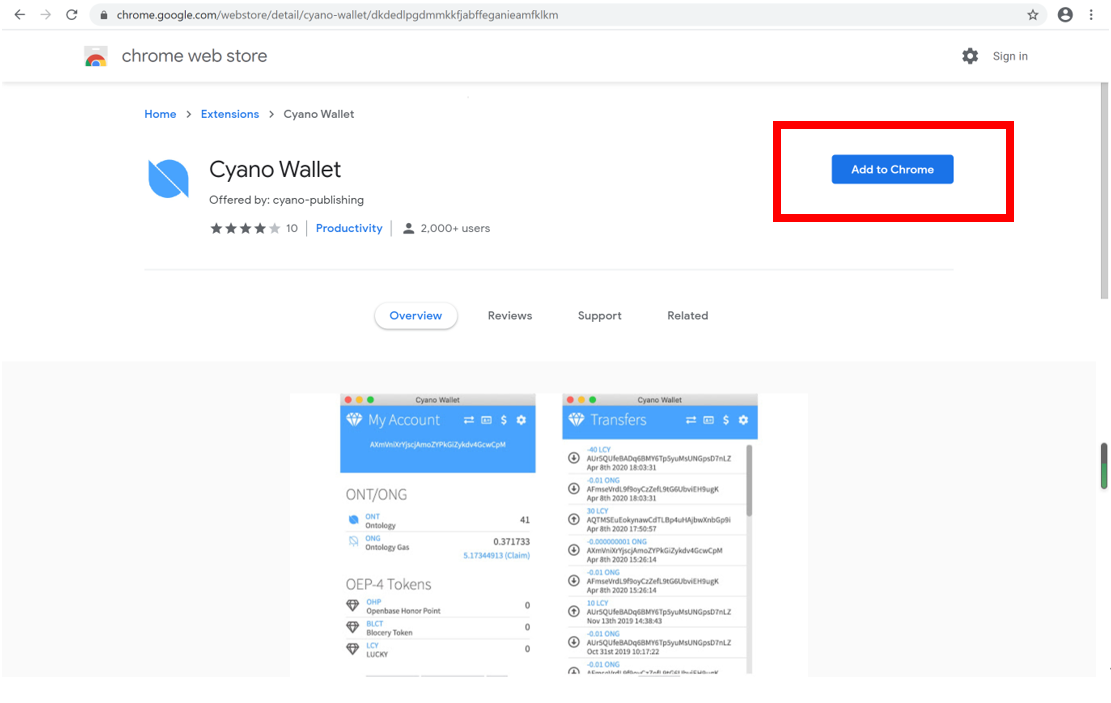This screenshot has width=1111, height=703.
Task: Go back using the browser back arrow
Action: (20, 14)
